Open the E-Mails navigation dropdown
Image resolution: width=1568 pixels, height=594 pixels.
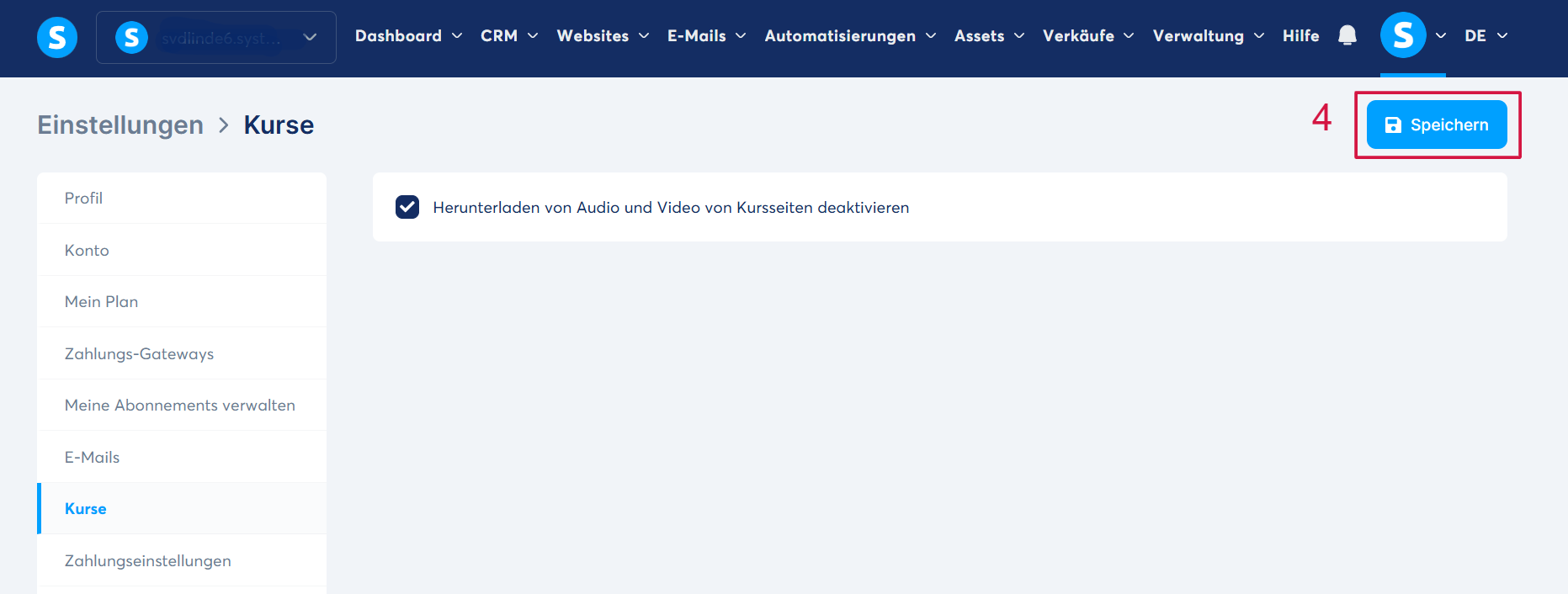(x=707, y=35)
